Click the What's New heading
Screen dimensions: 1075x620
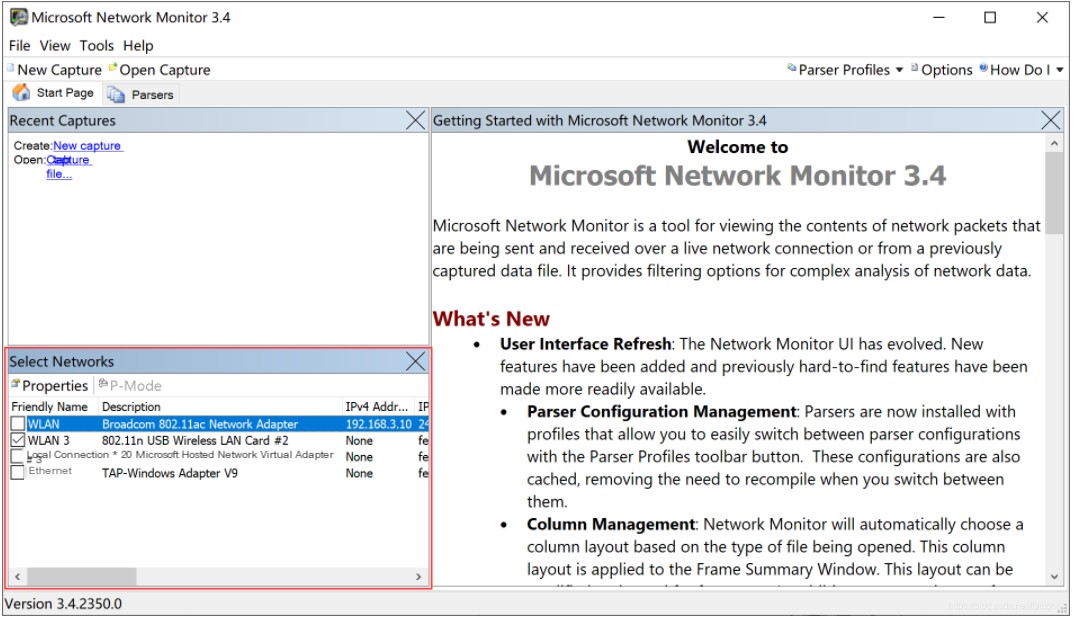pos(492,320)
